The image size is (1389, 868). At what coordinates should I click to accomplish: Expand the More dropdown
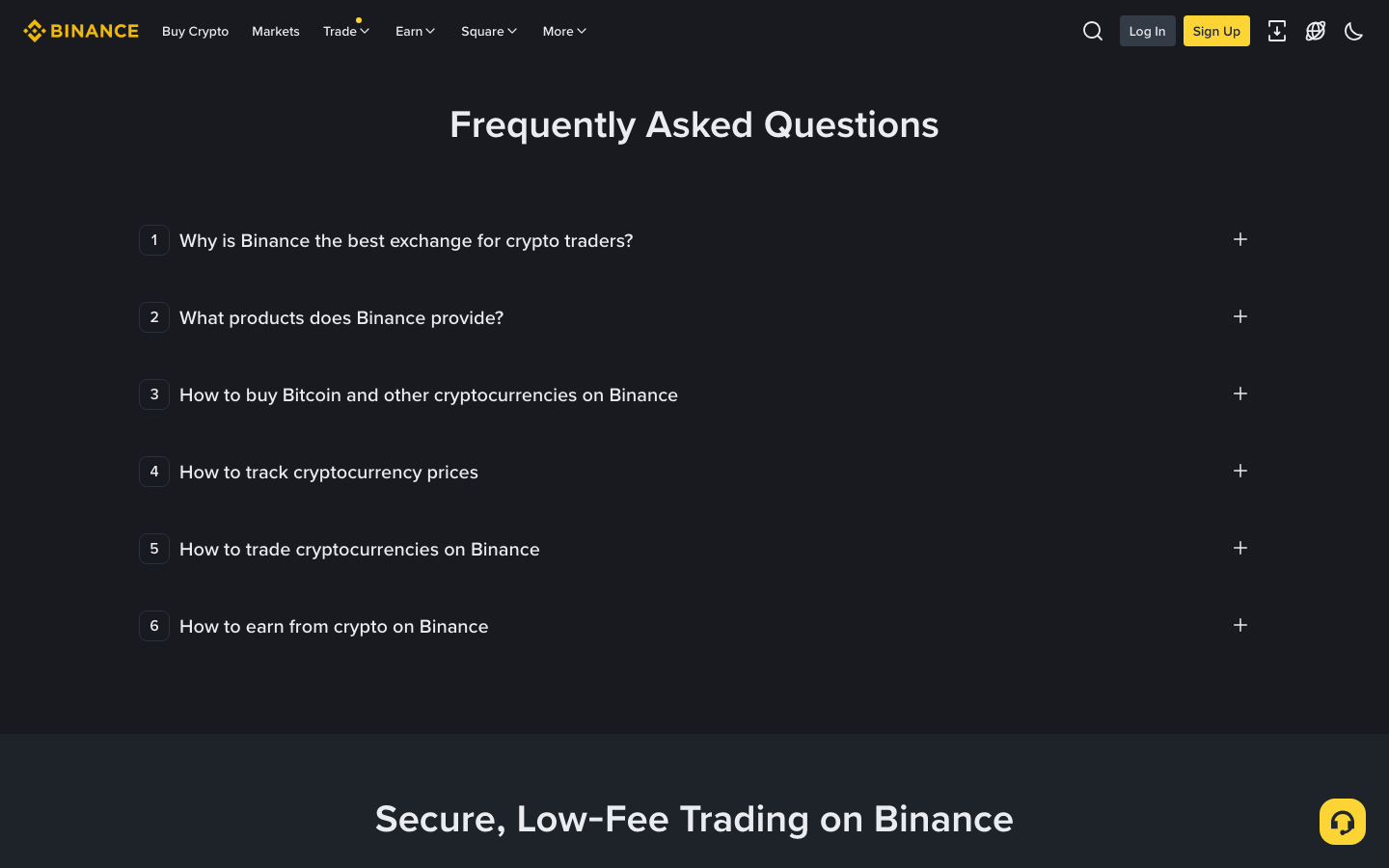[x=563, y=31]
